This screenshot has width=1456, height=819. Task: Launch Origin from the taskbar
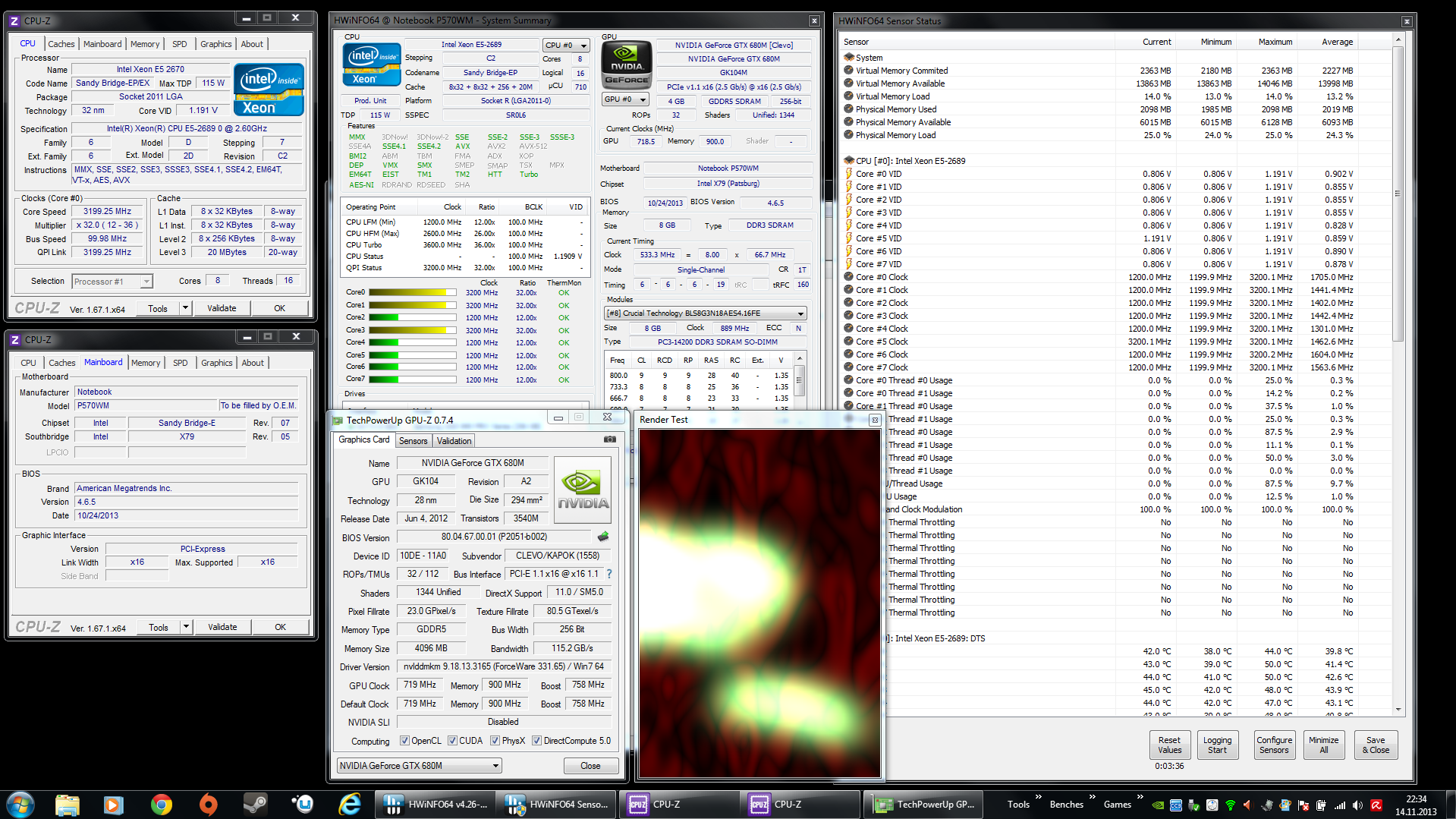[208, 805]
